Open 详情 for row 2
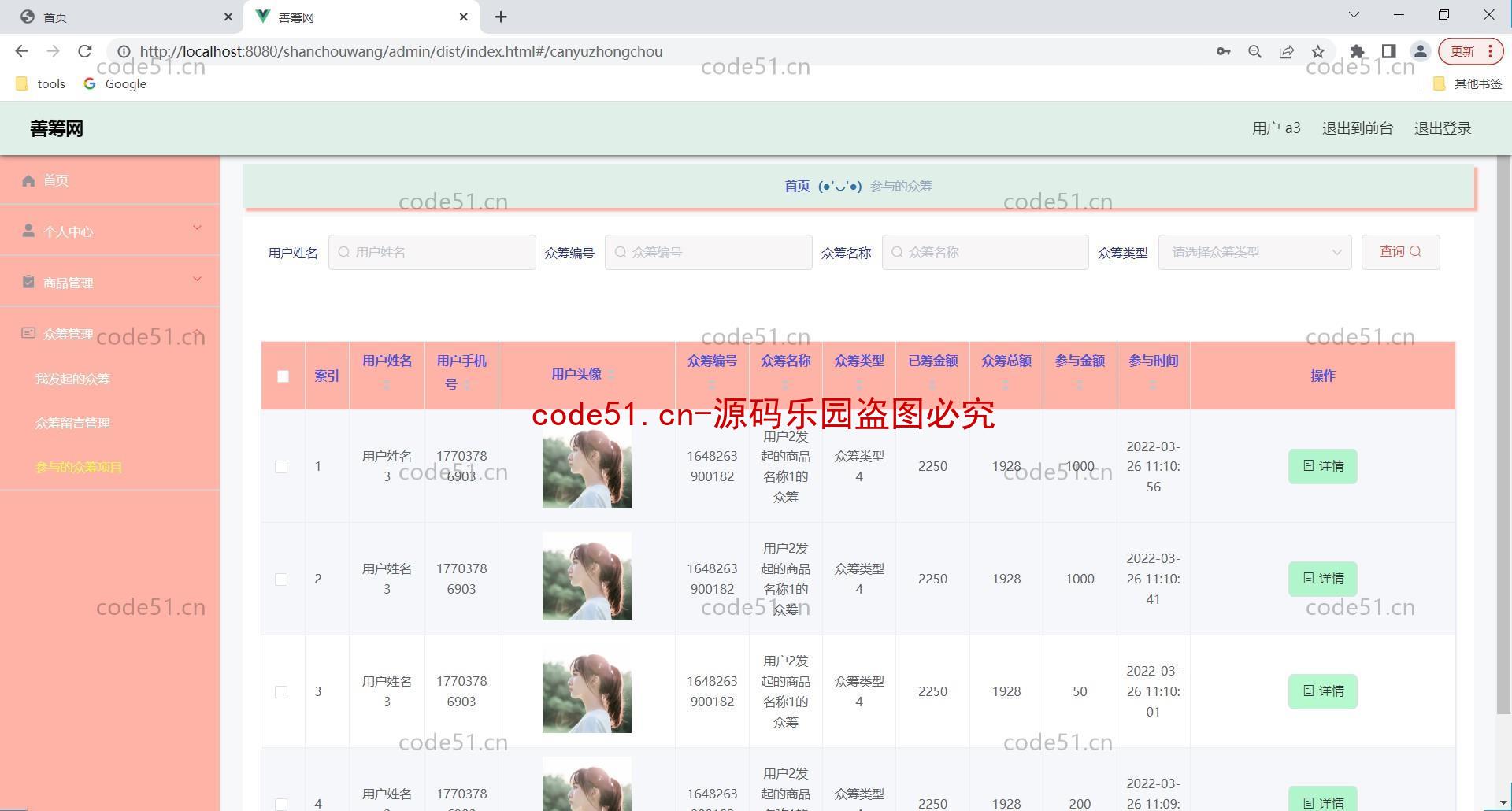 [1323, 579]
